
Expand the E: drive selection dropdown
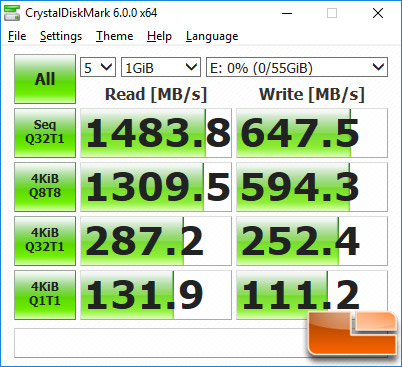(x=297, y=67)
